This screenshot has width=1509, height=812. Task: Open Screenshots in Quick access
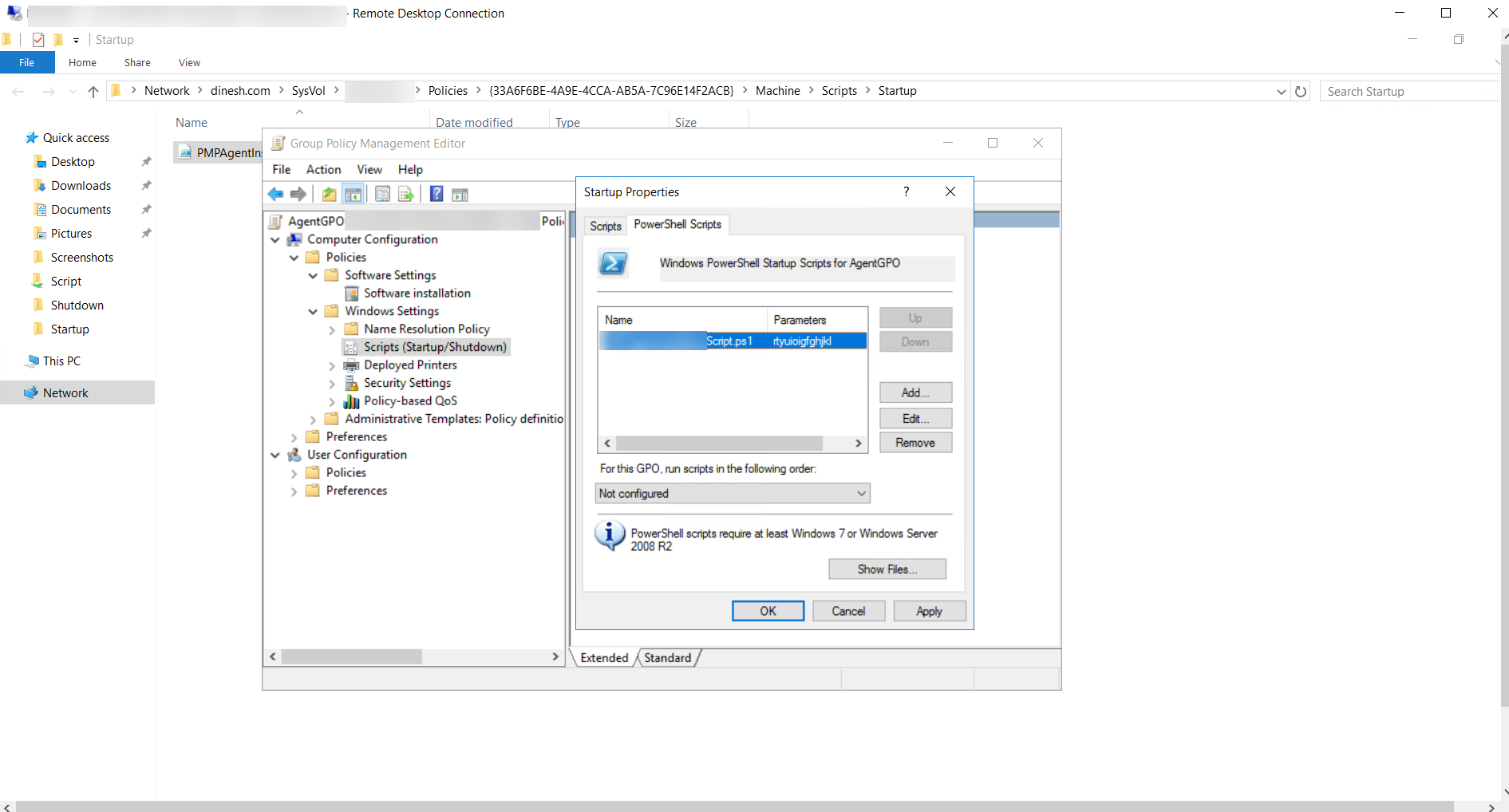click(82, 258)
